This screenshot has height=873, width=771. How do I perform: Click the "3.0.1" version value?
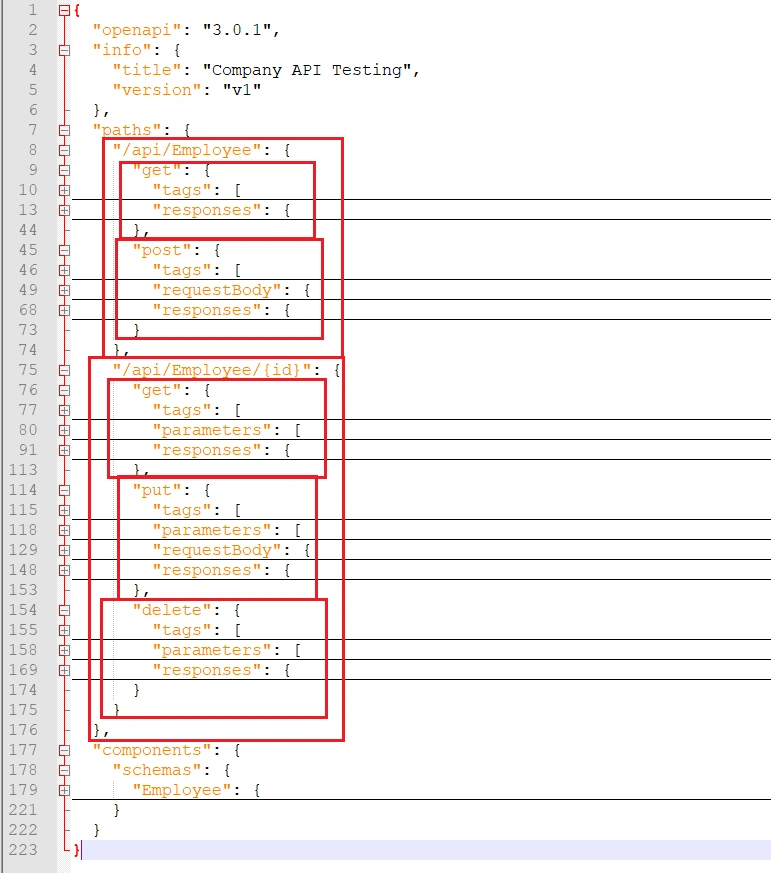[x=237, y=30]
